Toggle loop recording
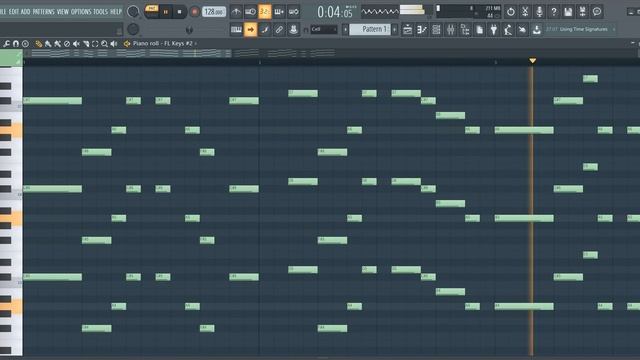The height and width of the screenshot is (360, 640). click(x=293, y=12)
